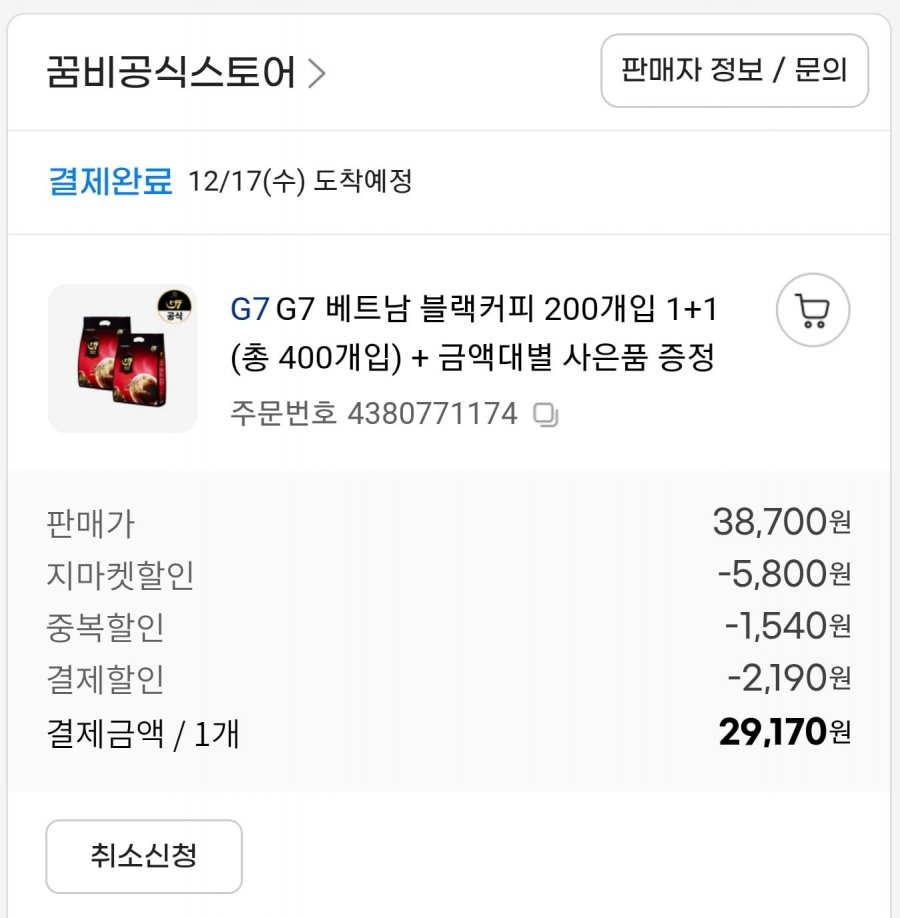Open the chevron next to 꿈비공식스토어
This screenshot has height=918, width=900.
(317, 73)
